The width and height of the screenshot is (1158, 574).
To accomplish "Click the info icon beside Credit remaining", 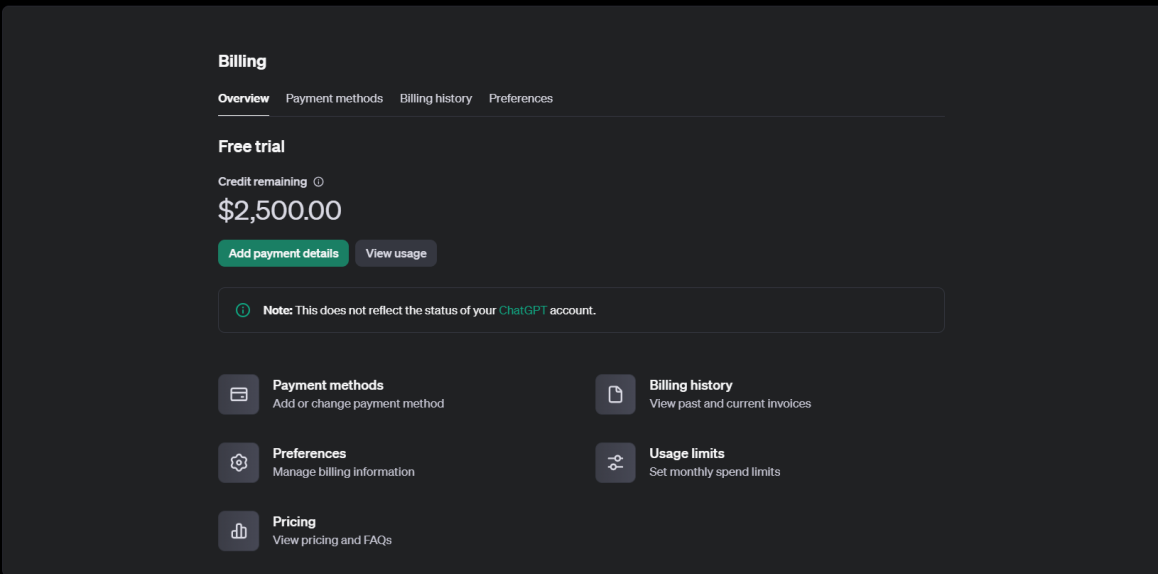I will click(318, 182).
